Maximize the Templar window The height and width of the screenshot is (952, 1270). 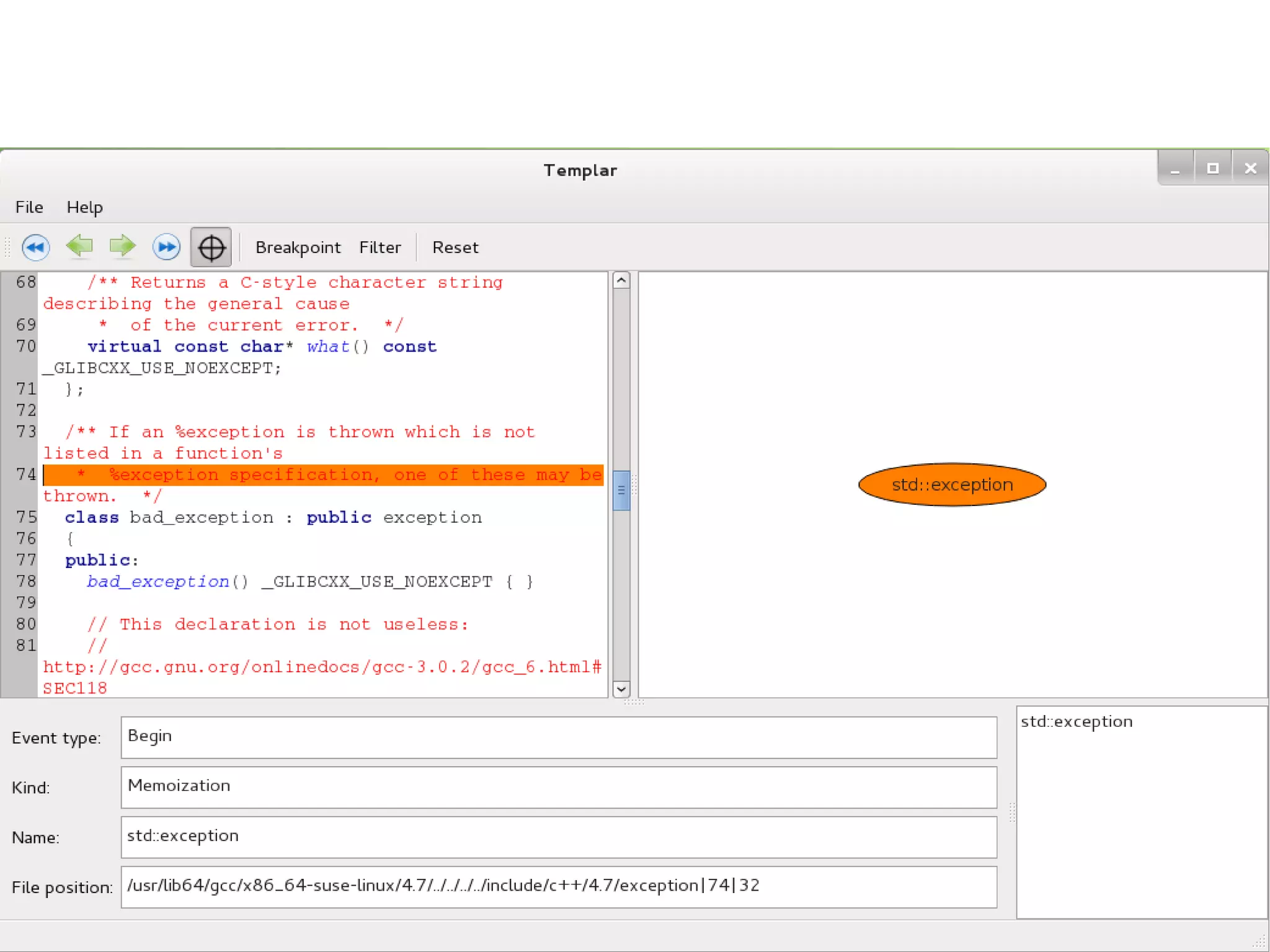(x=1212, y=168)
